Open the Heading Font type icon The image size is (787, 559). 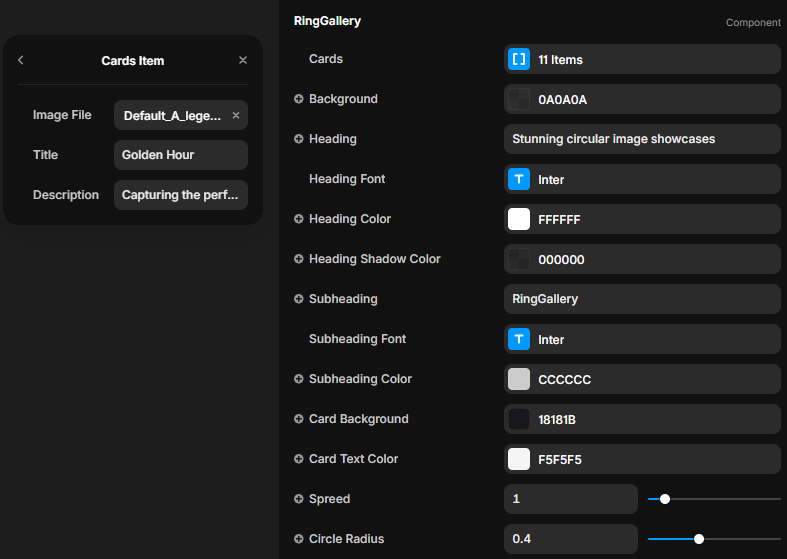pos(519,179)
